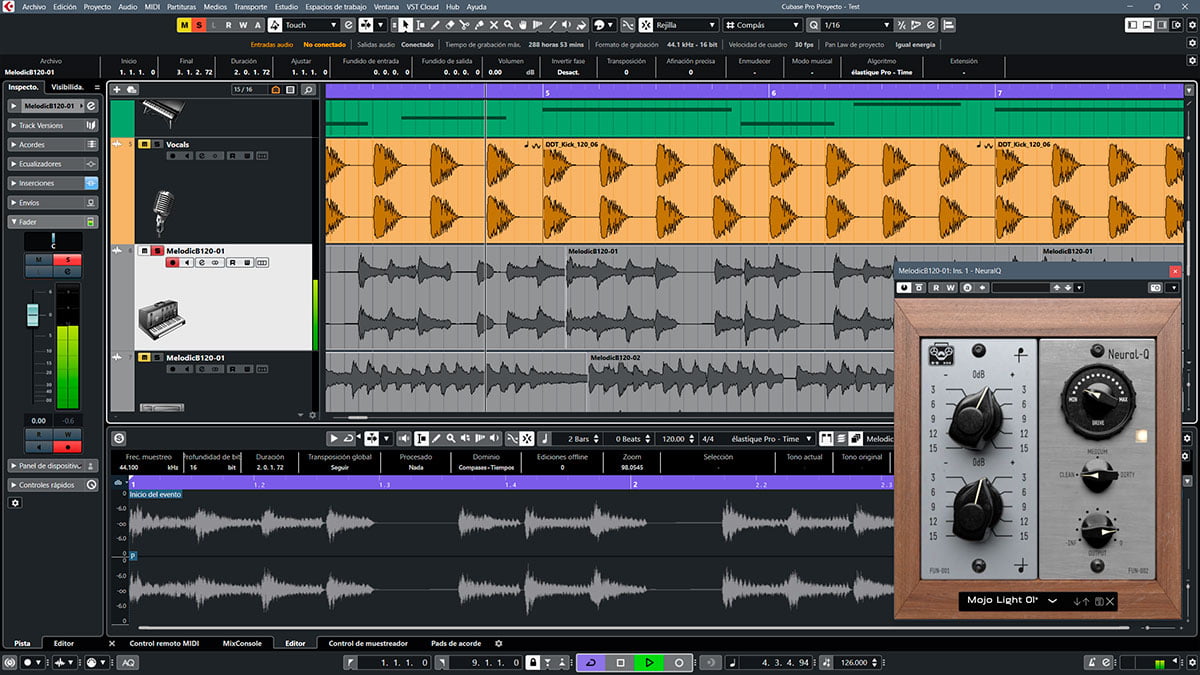Viewport: 1200px width, 675px height.
Task: Toggle the inspector fader Solo S button
Action: pos(68,260)
